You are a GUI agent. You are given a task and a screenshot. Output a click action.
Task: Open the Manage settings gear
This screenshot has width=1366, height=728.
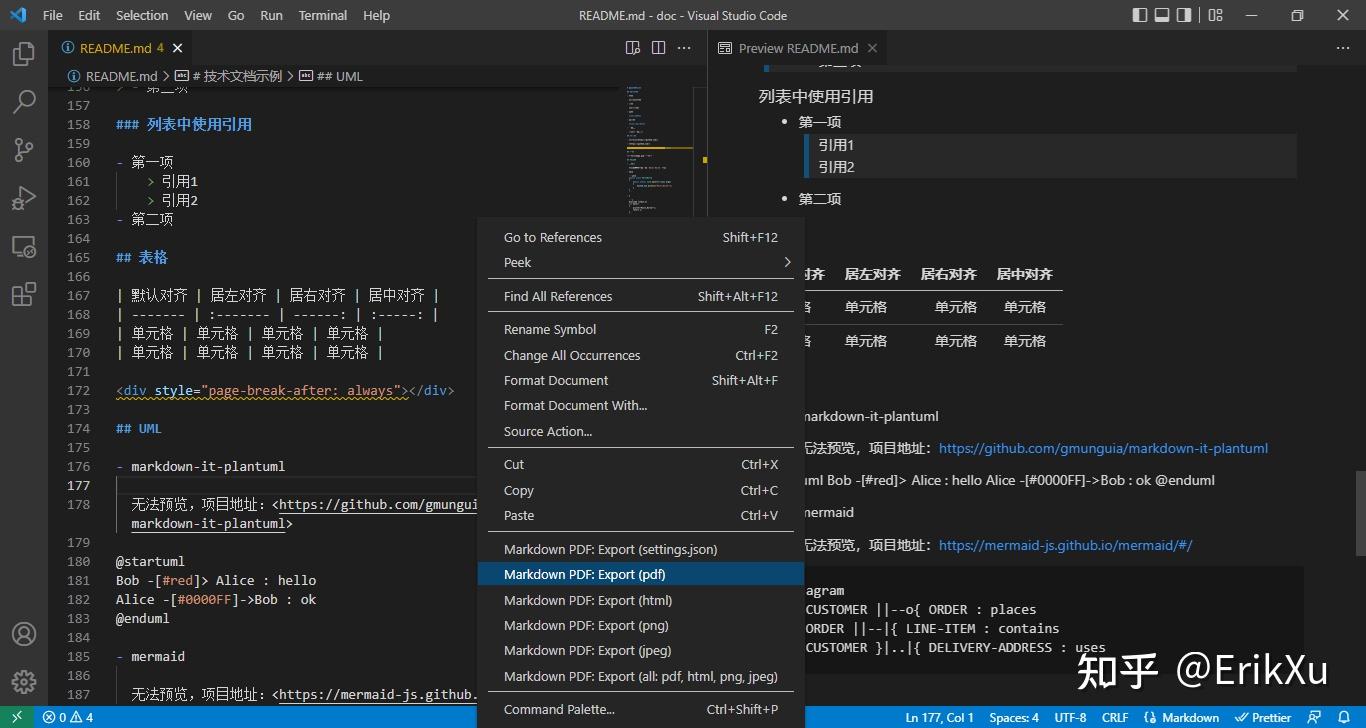tap(23, 682)
